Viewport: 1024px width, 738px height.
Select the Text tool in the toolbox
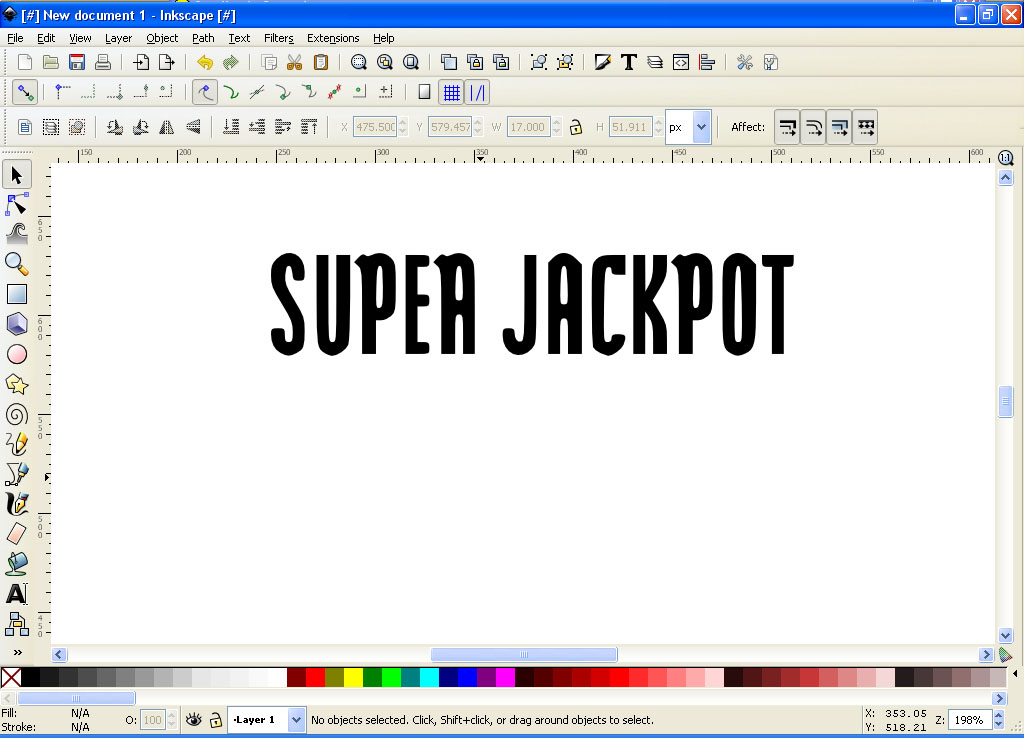[16, 594]
